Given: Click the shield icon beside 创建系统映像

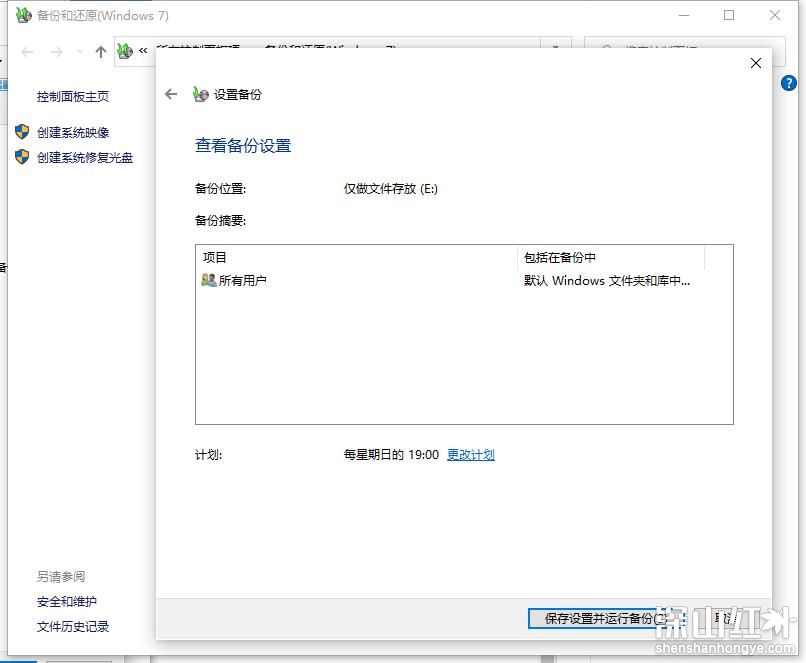Looking at the screenshot, I should click(x=22, y=132).
